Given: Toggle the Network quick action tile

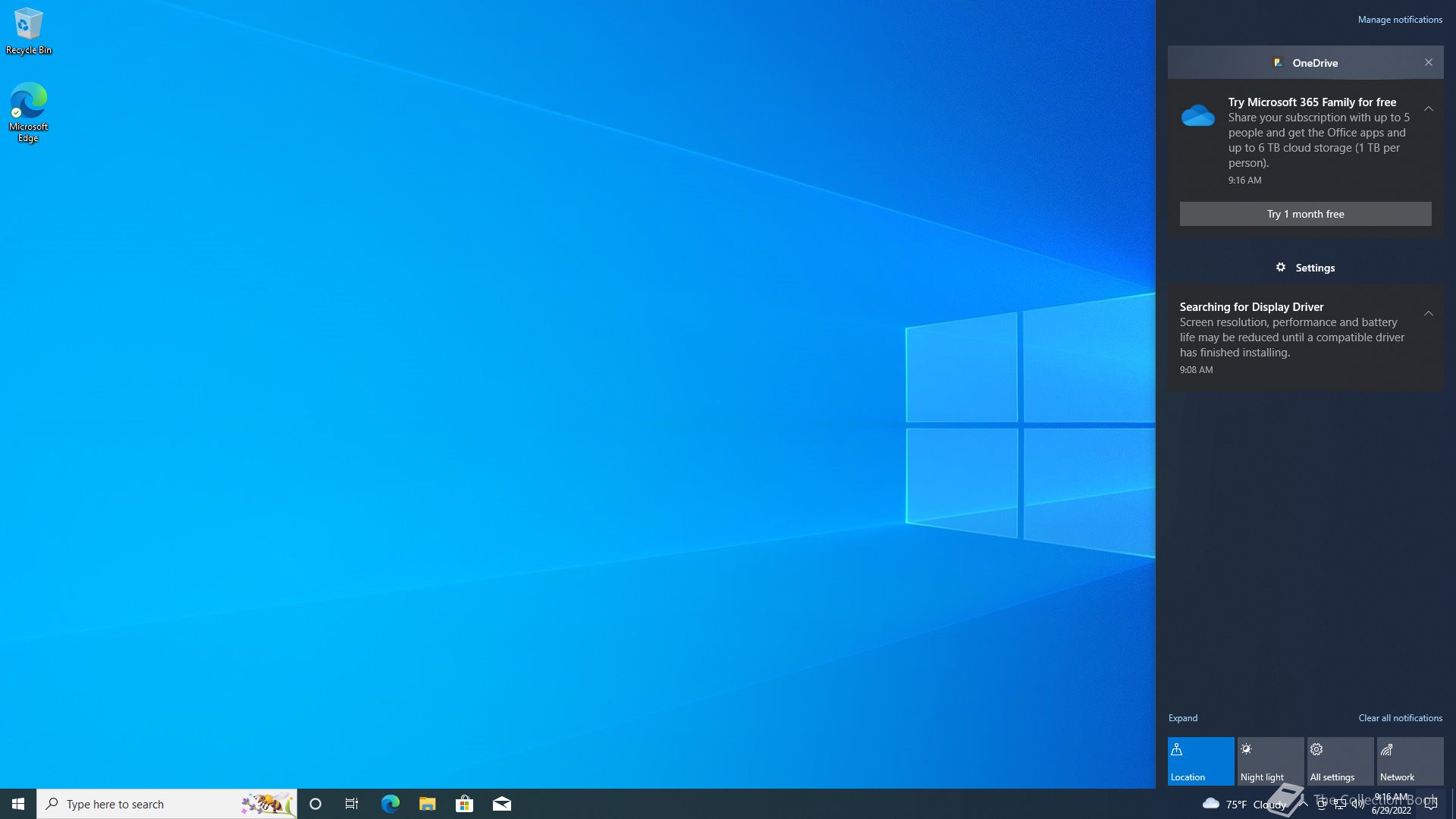Looking at the screenshot, I should [1410, 761].
